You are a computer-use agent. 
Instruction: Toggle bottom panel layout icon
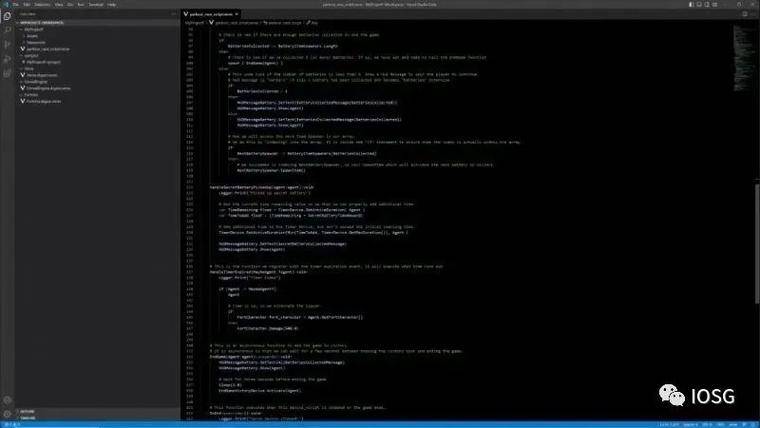click(x=699, y=4)
